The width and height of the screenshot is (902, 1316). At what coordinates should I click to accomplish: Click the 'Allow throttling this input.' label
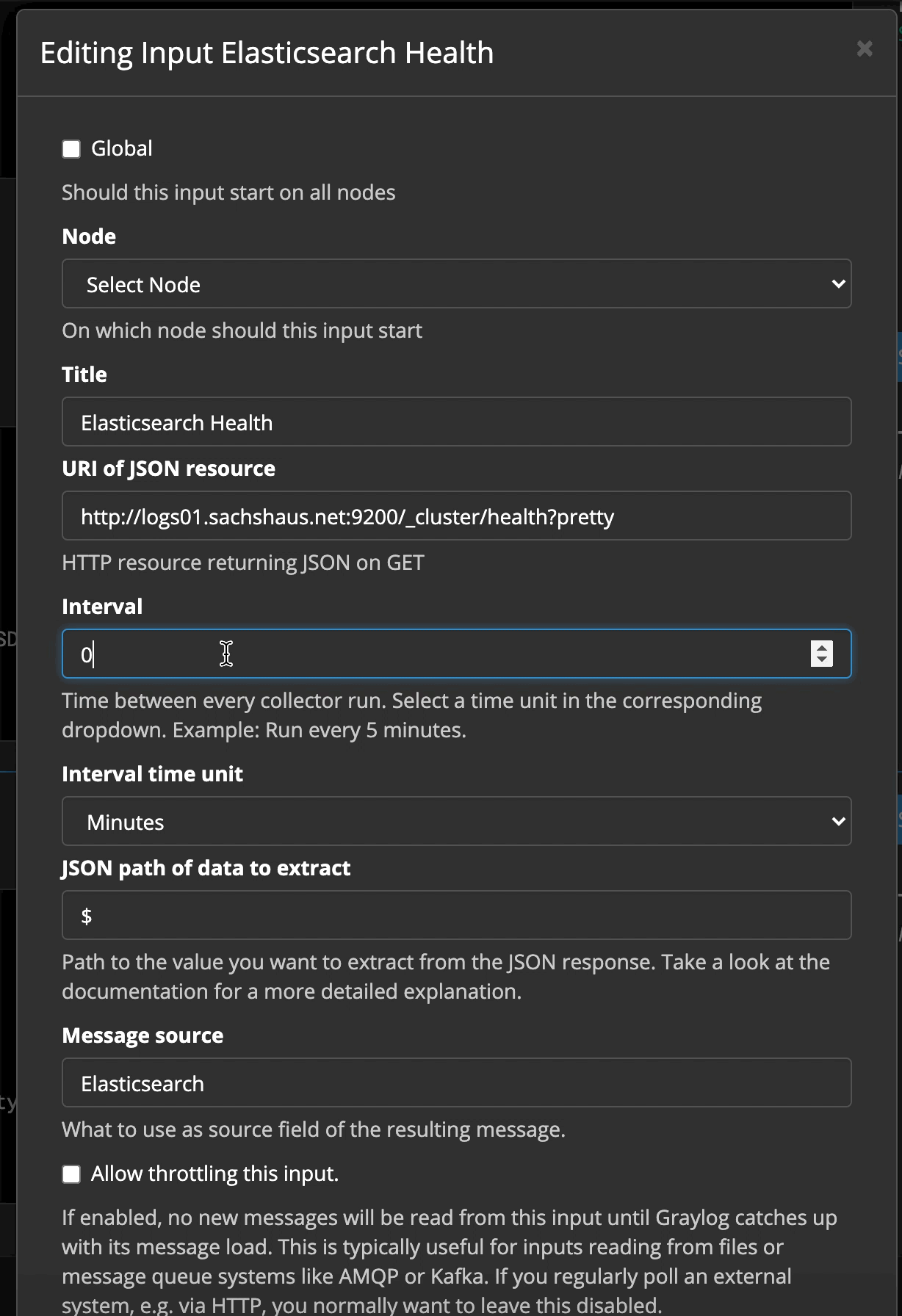click(x=214, y=1174)
